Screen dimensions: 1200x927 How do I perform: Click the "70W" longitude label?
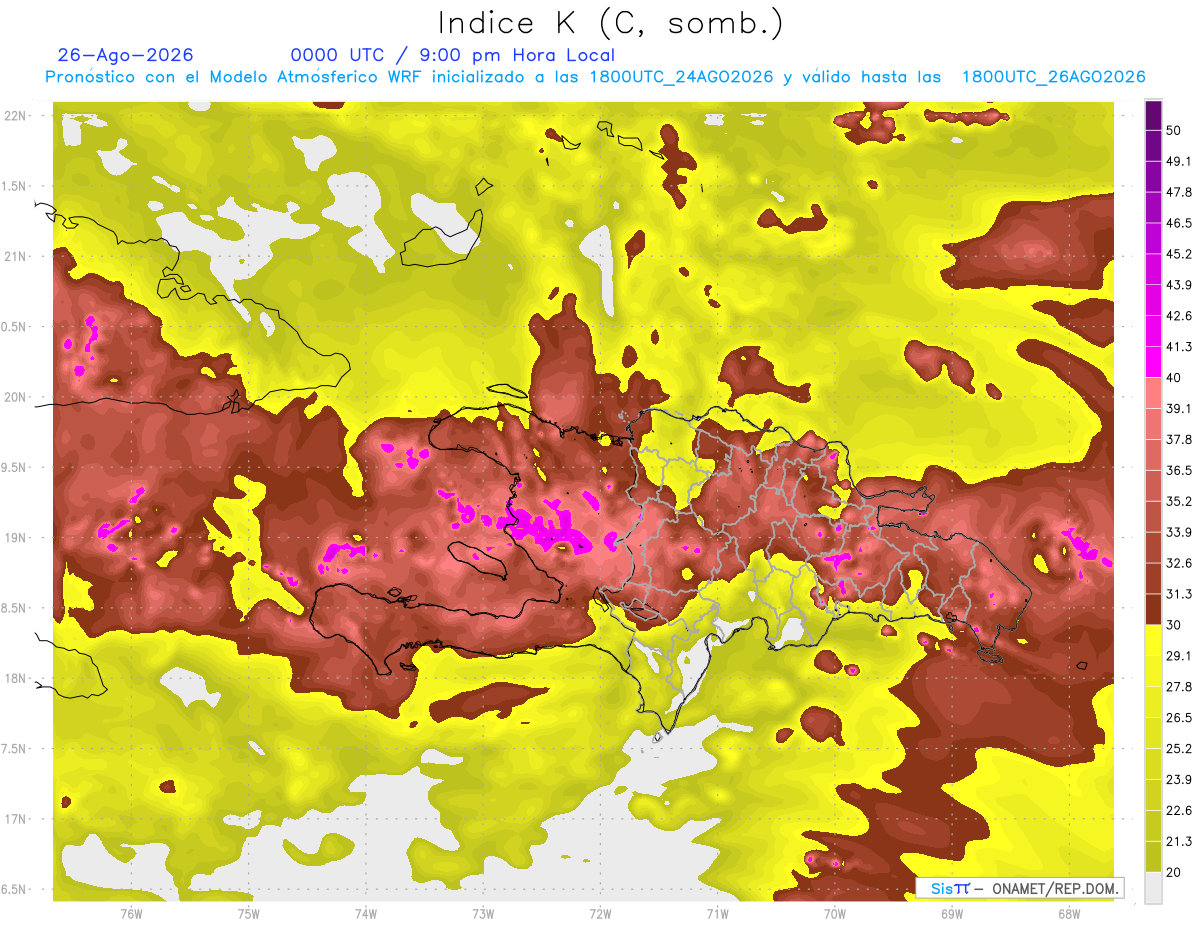(x=835, y=914)
